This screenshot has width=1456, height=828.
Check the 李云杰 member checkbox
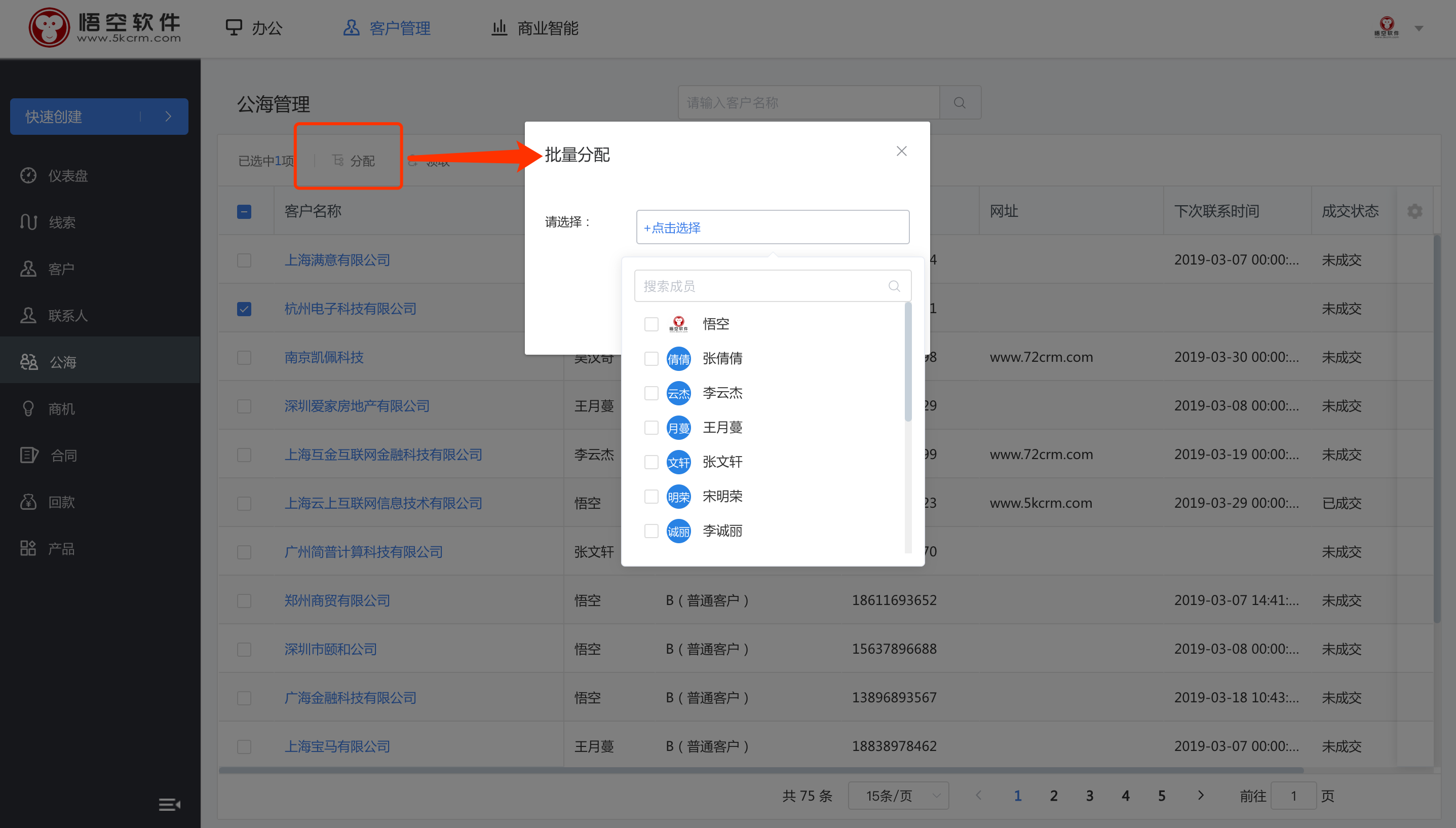click(651, 394)
